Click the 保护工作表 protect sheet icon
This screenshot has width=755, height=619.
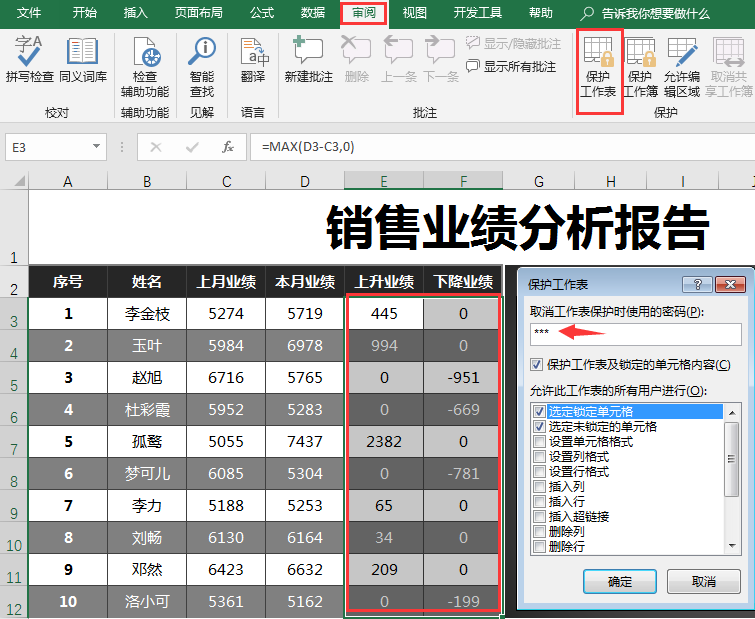coord(598,67)
